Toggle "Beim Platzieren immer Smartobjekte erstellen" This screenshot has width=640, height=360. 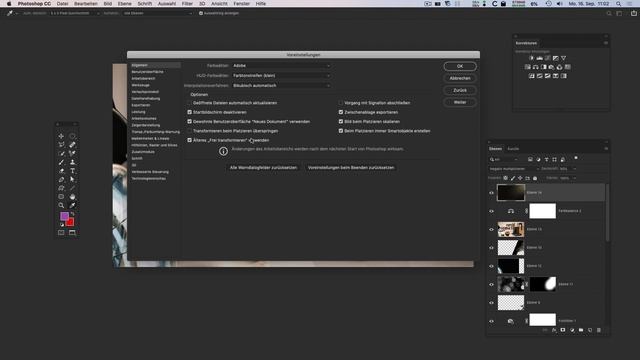click(341, 131)
